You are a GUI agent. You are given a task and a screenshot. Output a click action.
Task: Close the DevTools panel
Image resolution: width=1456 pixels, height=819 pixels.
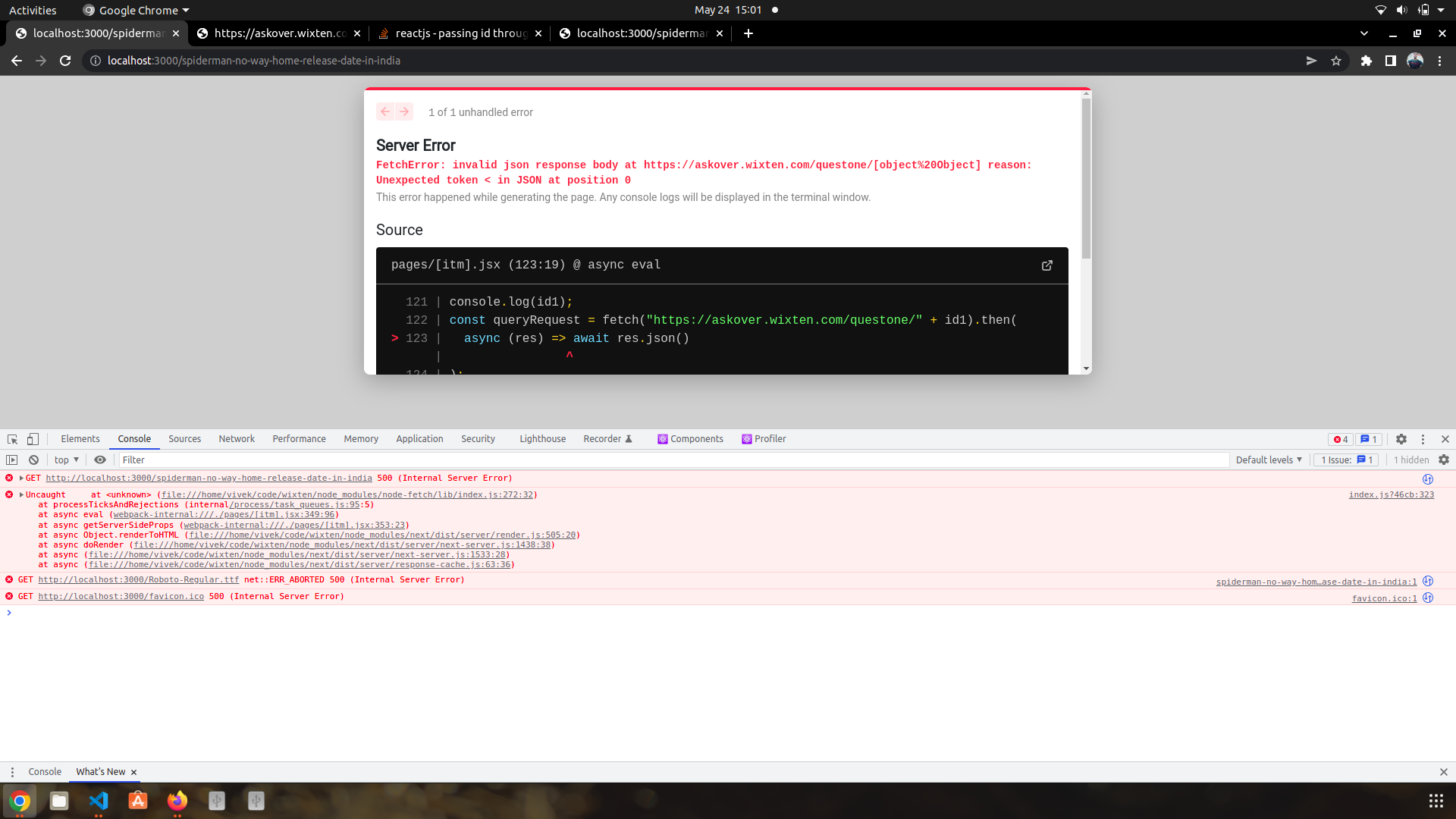[x=1445, y=439]
